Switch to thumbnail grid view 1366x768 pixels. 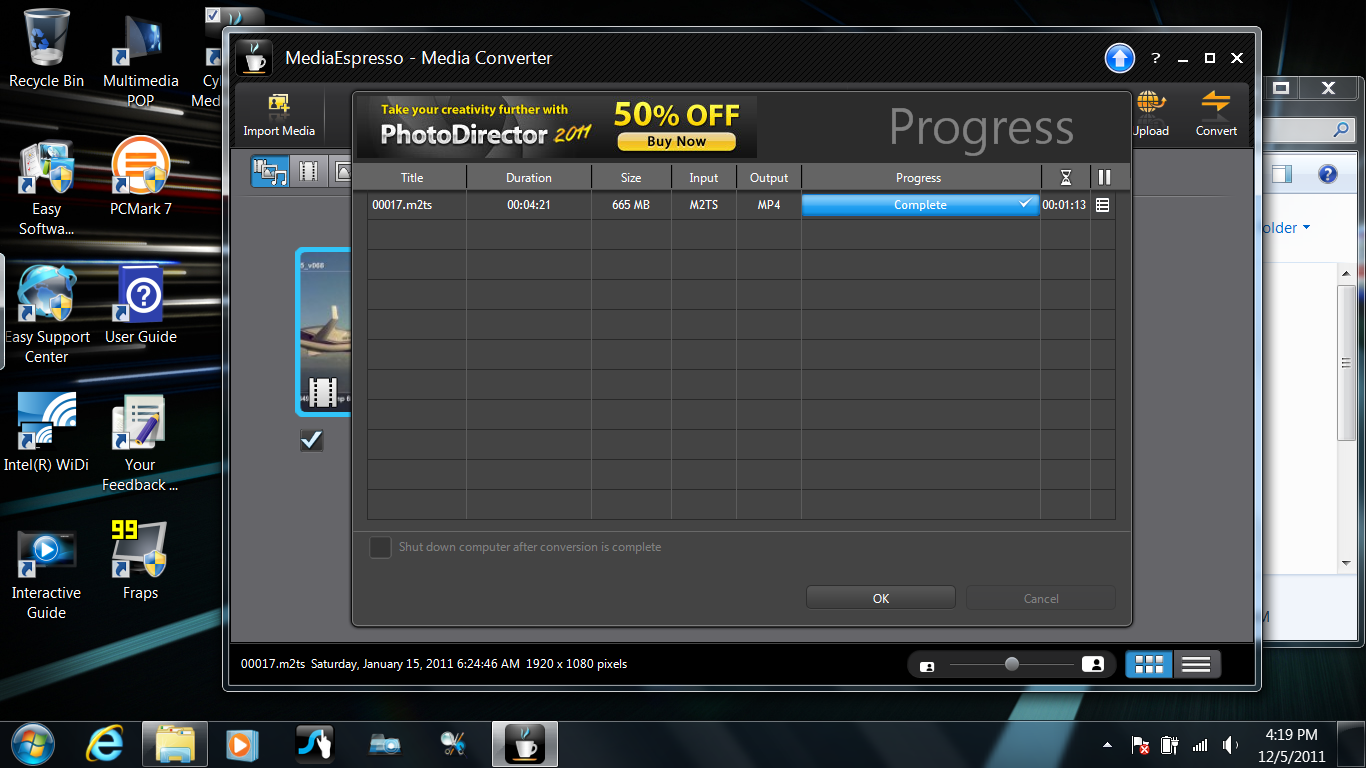click(1149, 664)
